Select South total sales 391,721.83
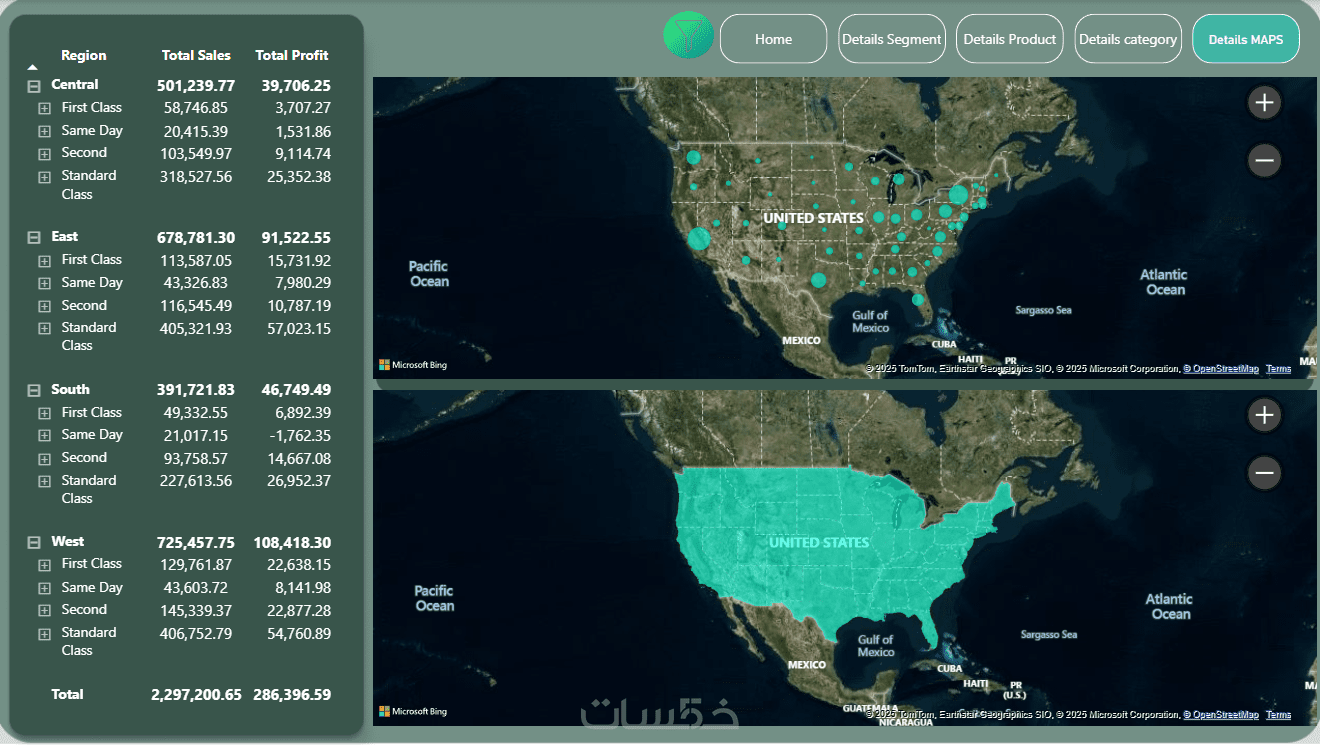 click(196, 390)
